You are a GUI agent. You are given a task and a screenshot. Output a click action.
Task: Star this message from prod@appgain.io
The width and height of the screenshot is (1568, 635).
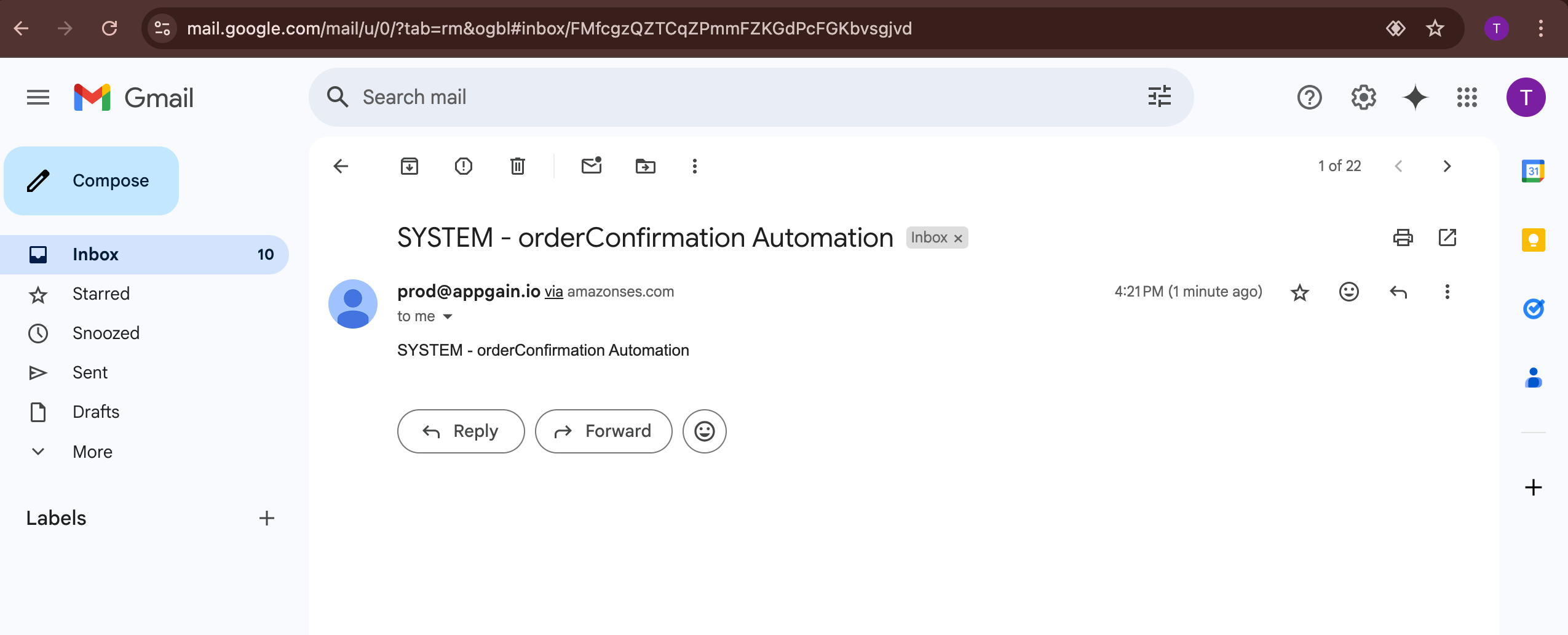coord(1299,292)
